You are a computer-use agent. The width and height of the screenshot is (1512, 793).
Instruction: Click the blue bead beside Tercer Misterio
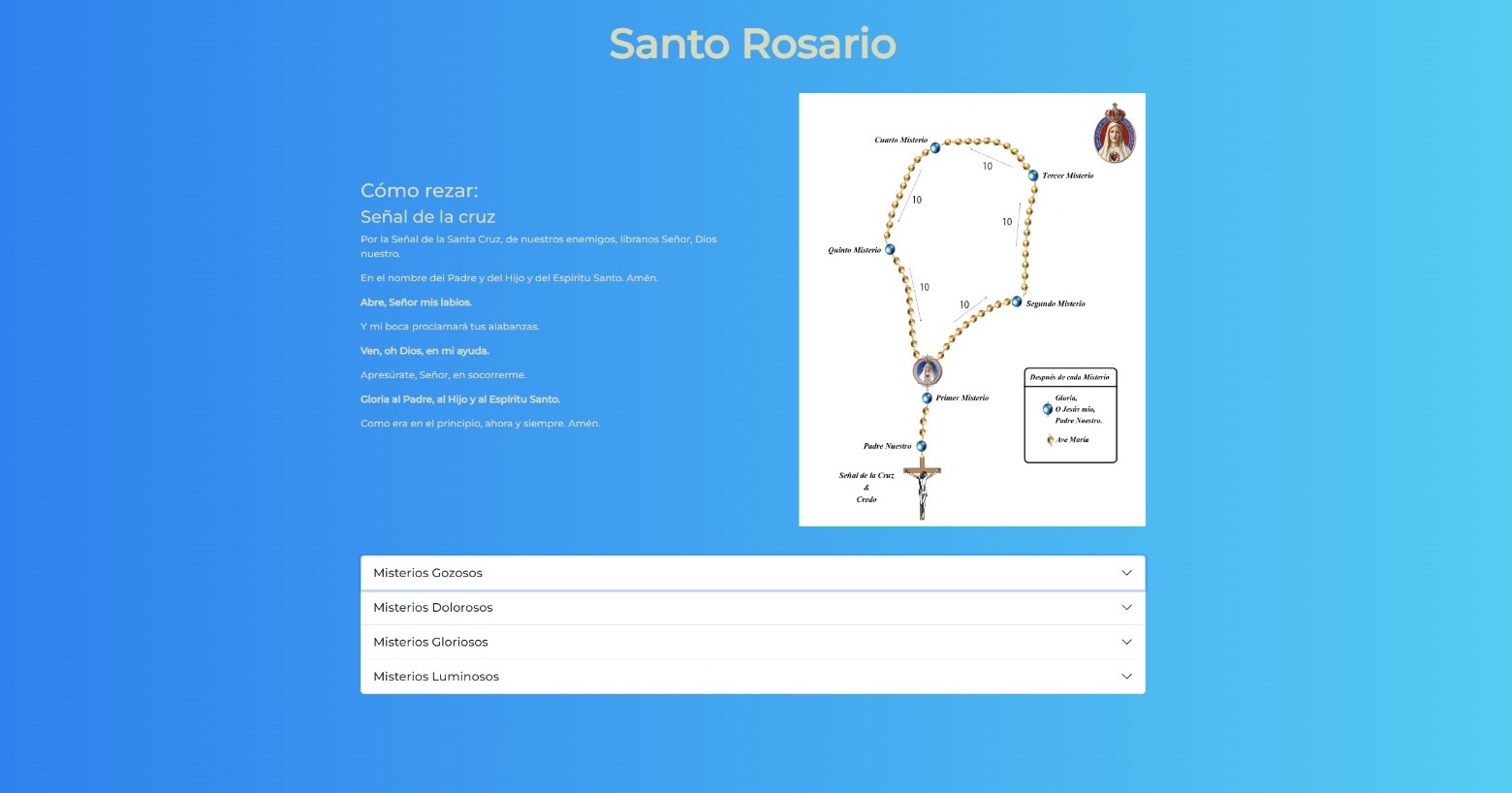point(1033,175)
